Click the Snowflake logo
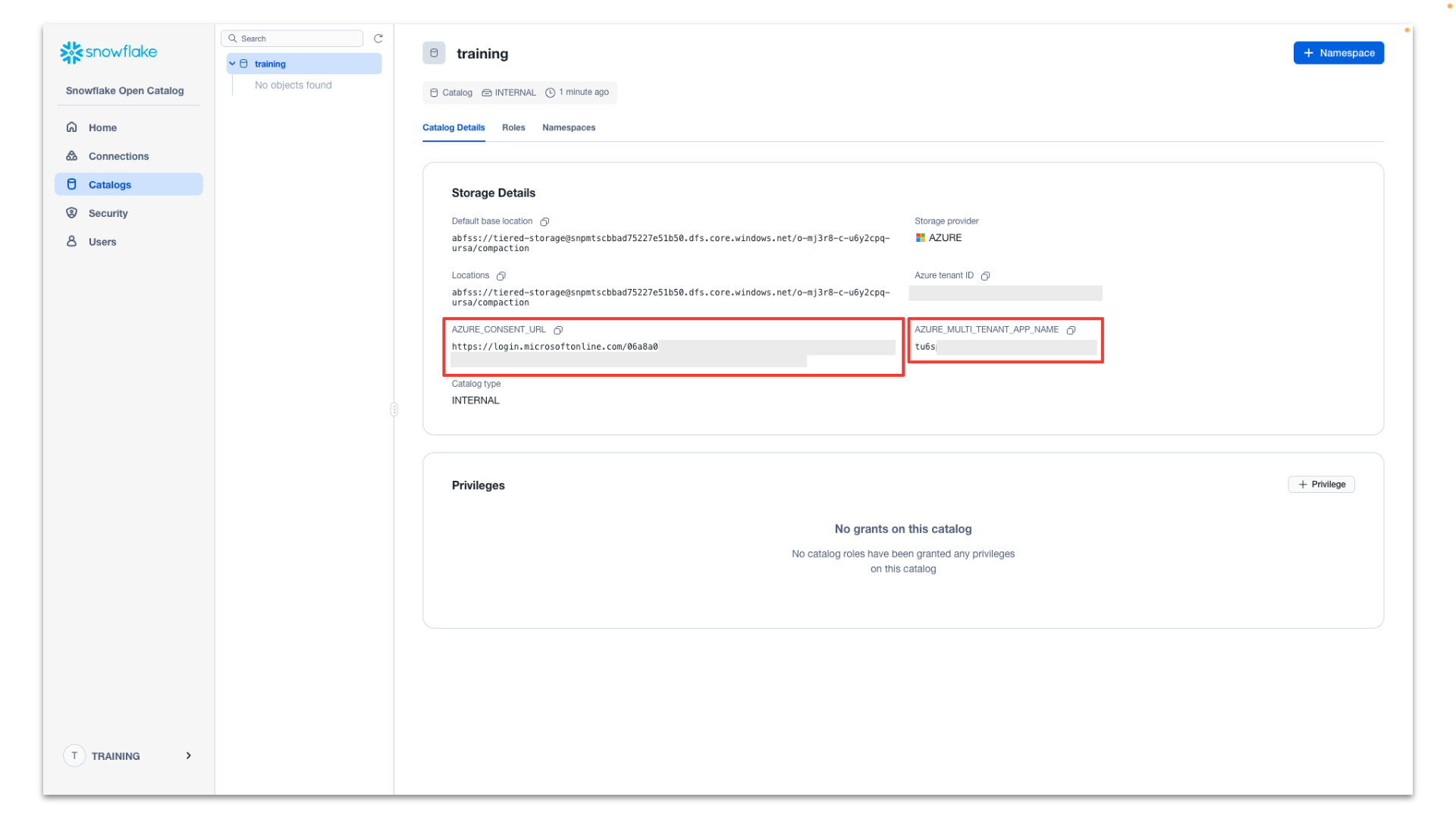This screenshot has height=819, width=1456. tap(108, 52)
